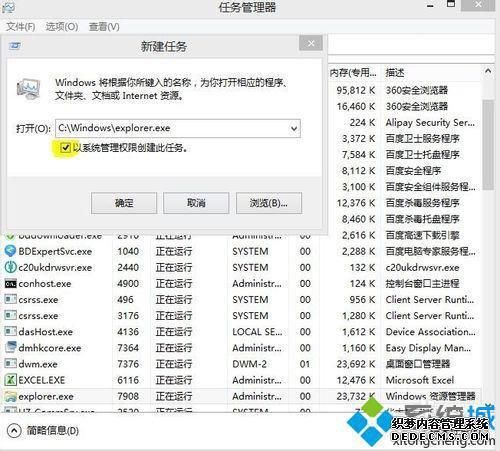Click the Microsoft Excel description
The width and height of the screenshot is (500, 451).
click(x=420, y=380)
